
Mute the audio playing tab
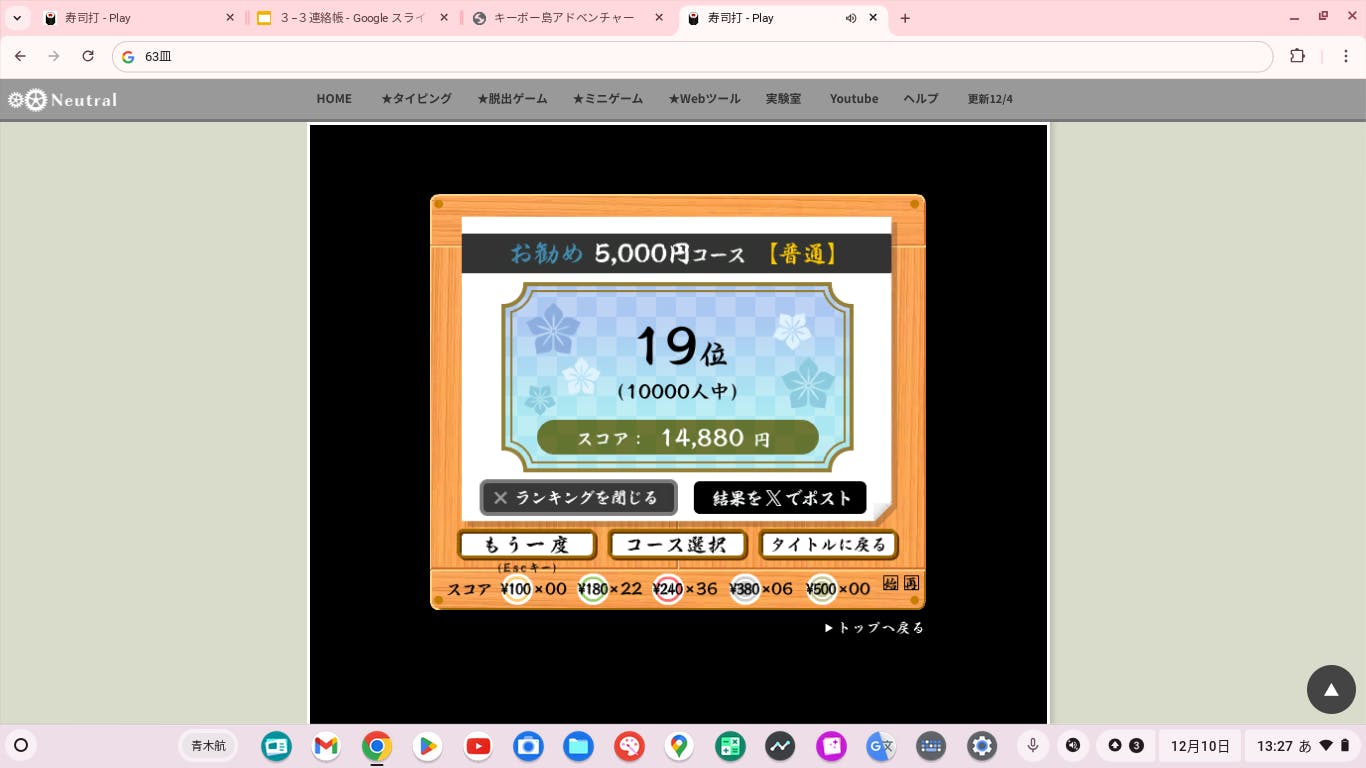[x=851, y=18]
